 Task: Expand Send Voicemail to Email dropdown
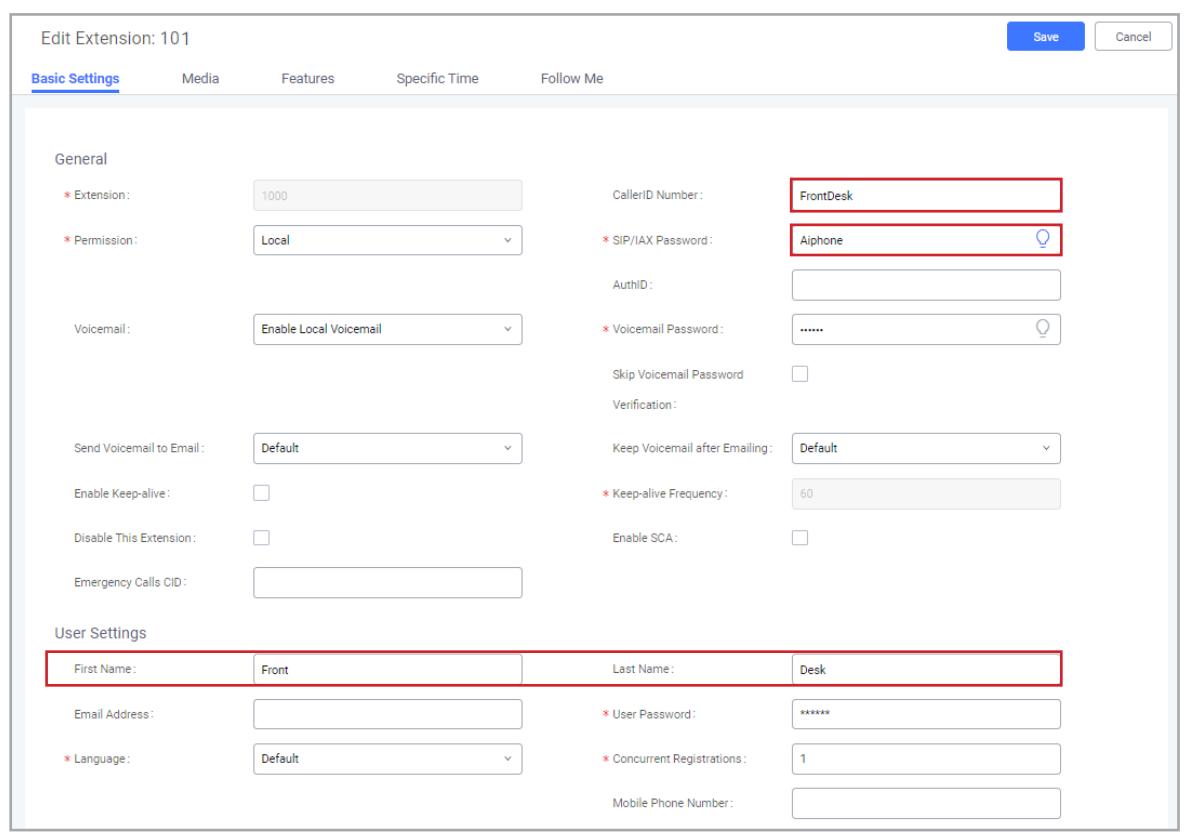tap(387, 448)
